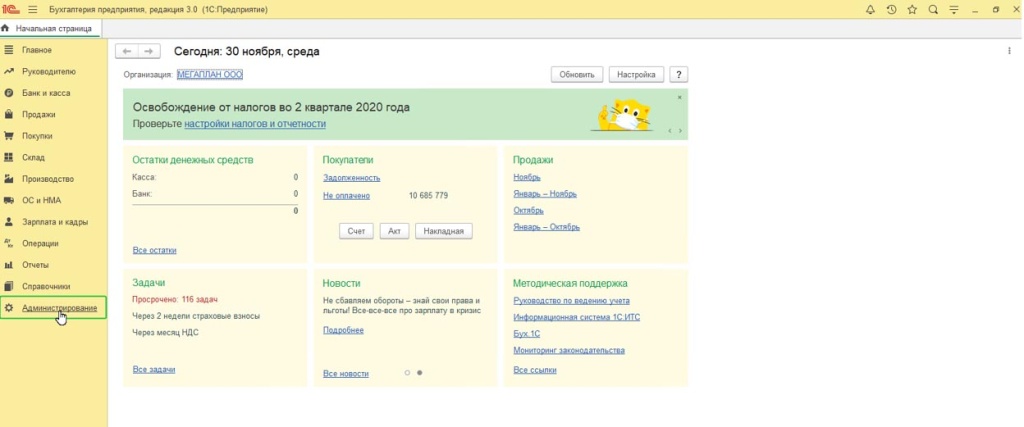Open the Банк и касса section
1024x427 pixels.
click(x=45, y=93)
